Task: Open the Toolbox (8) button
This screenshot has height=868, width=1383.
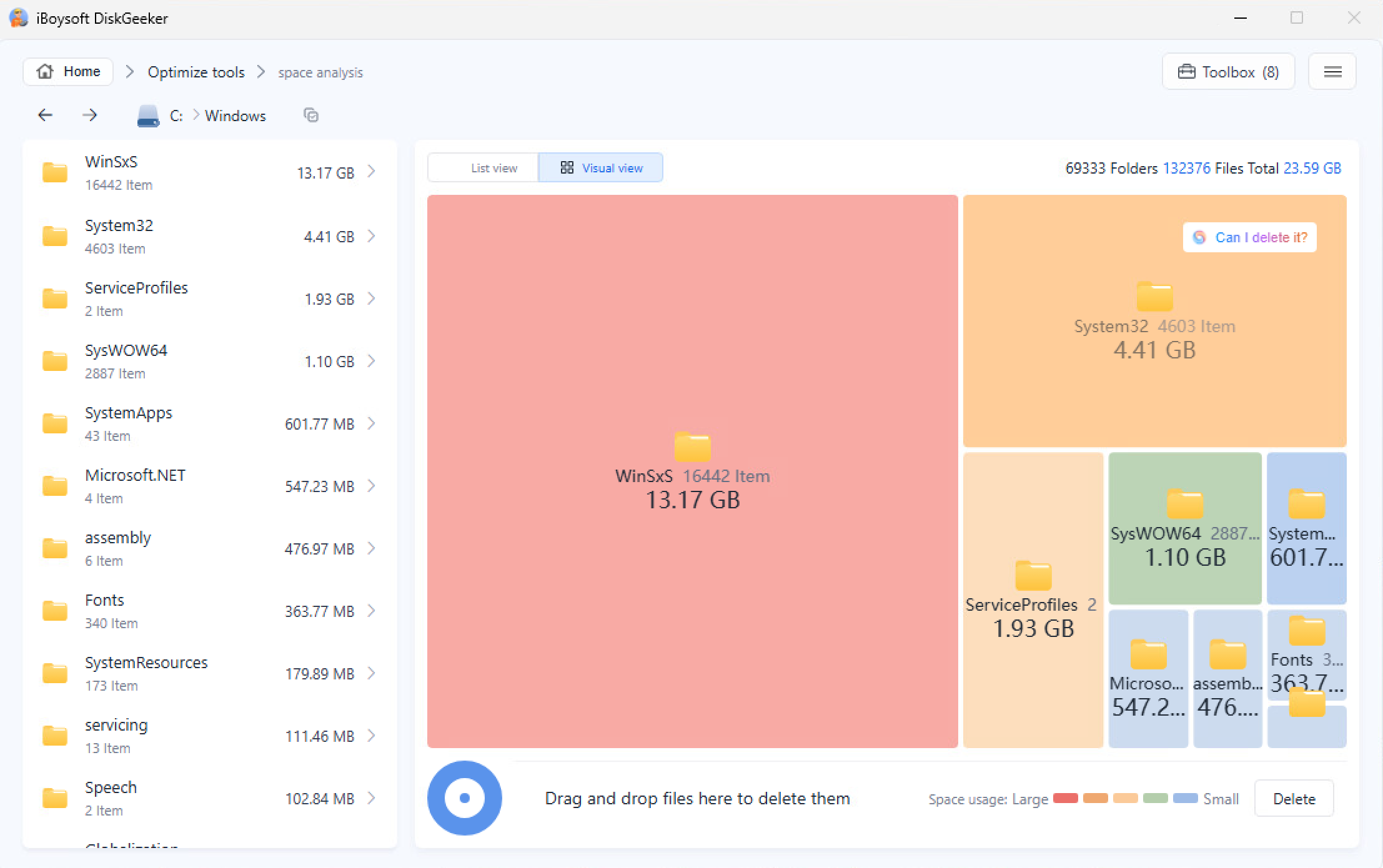Action: point(1228,72)
